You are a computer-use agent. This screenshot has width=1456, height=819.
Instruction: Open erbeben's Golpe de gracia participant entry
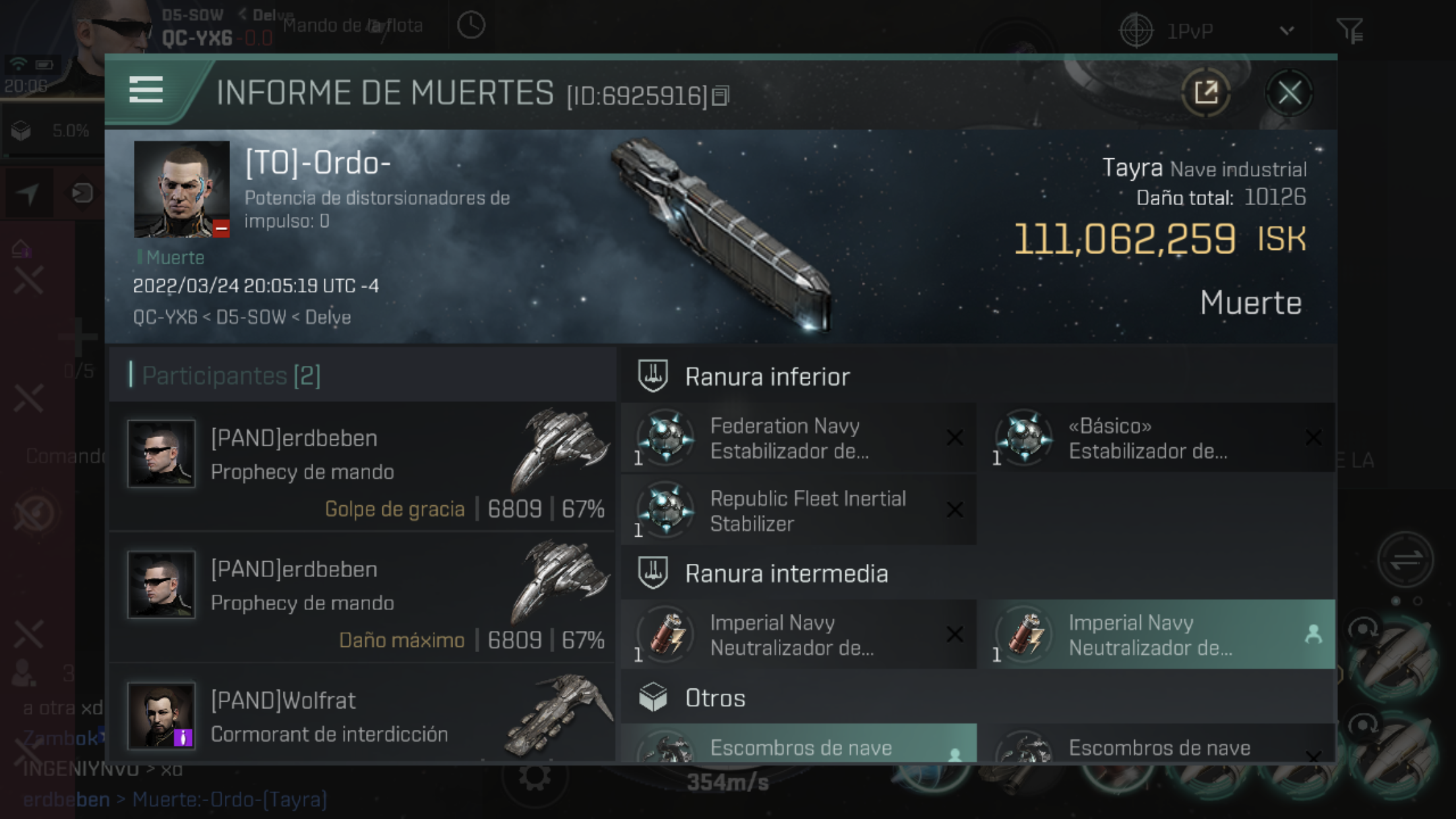tap(362, 467)
